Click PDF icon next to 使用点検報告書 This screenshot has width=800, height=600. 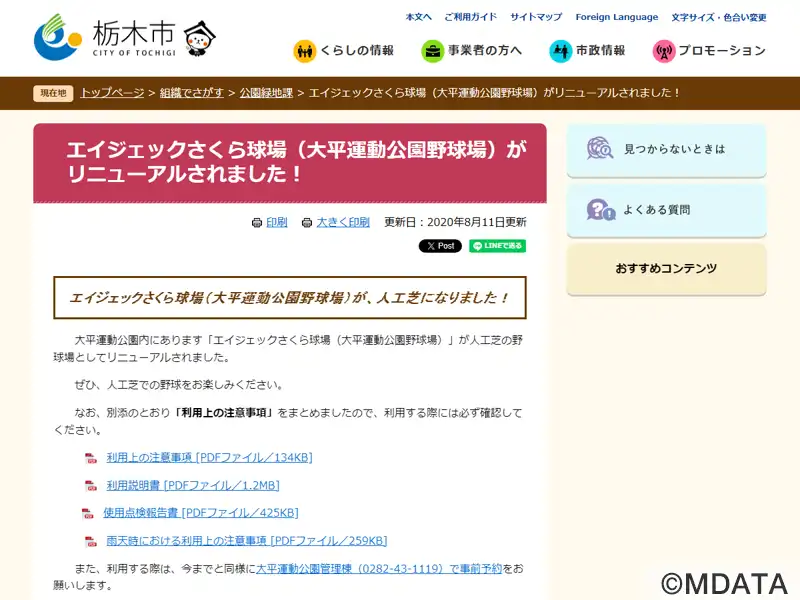coord(88,513)
